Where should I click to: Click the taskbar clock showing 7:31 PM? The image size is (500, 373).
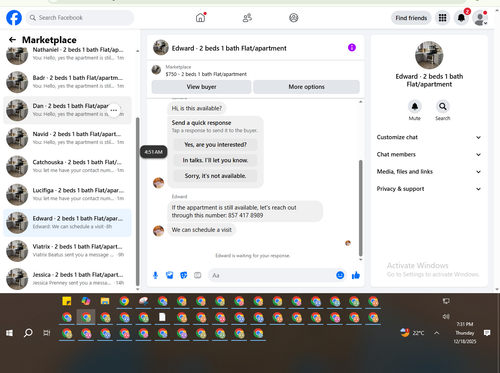tap(465, 333)
